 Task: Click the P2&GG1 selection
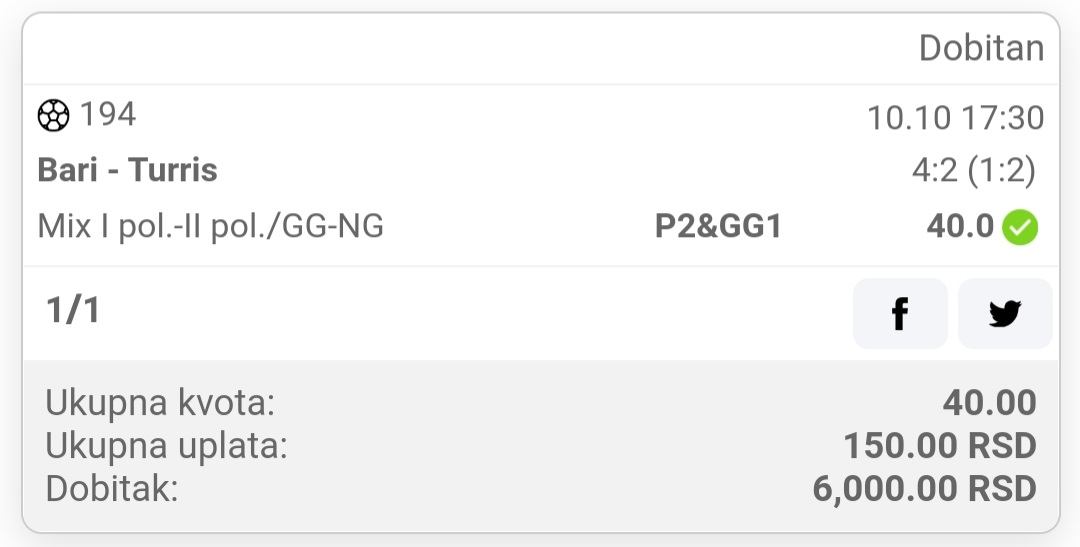[718, 227]
